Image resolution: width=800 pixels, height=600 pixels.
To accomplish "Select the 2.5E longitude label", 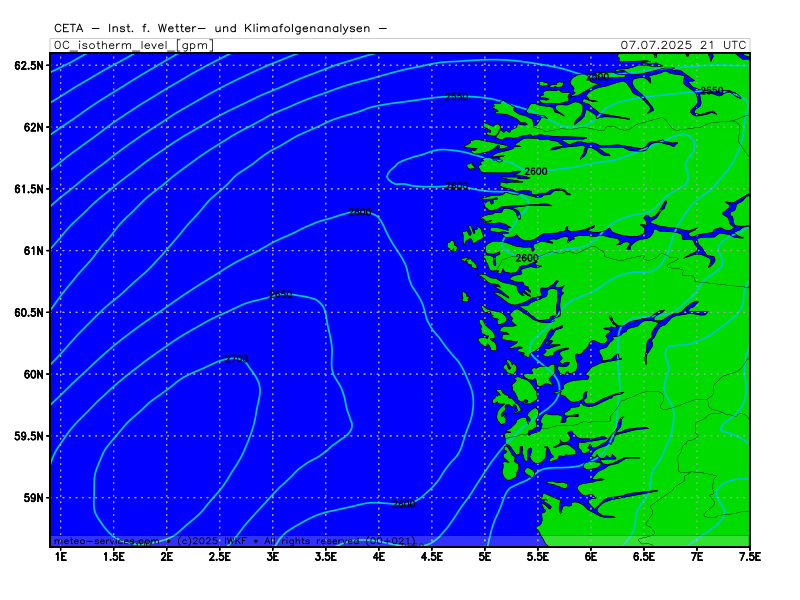I will (220, 557).
